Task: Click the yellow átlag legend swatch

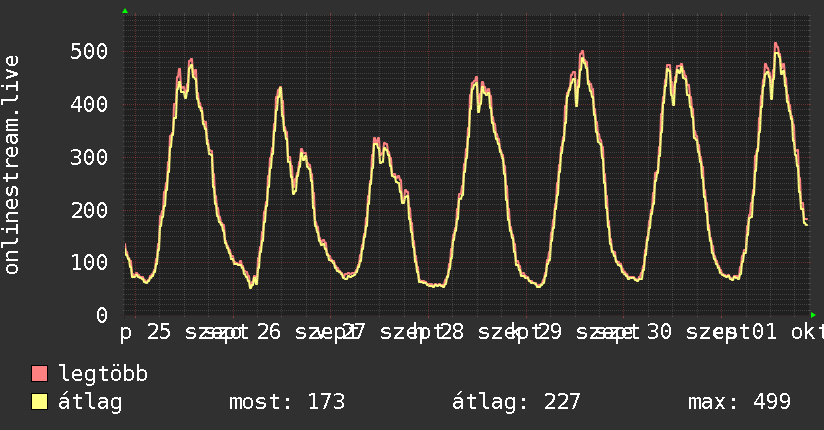Action: pos(39,401)
